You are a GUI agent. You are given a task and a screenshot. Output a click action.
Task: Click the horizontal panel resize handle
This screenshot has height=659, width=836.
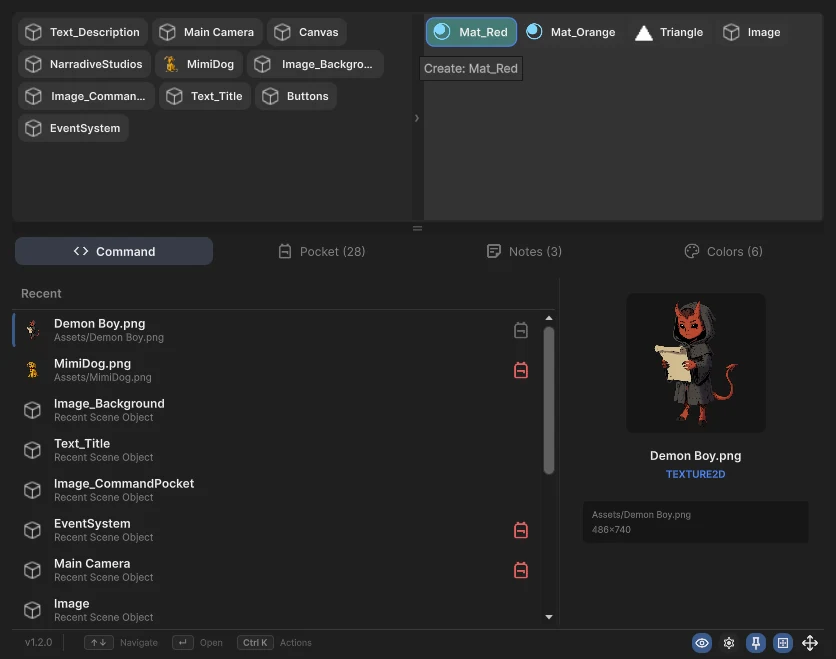(x=417, y=228)
